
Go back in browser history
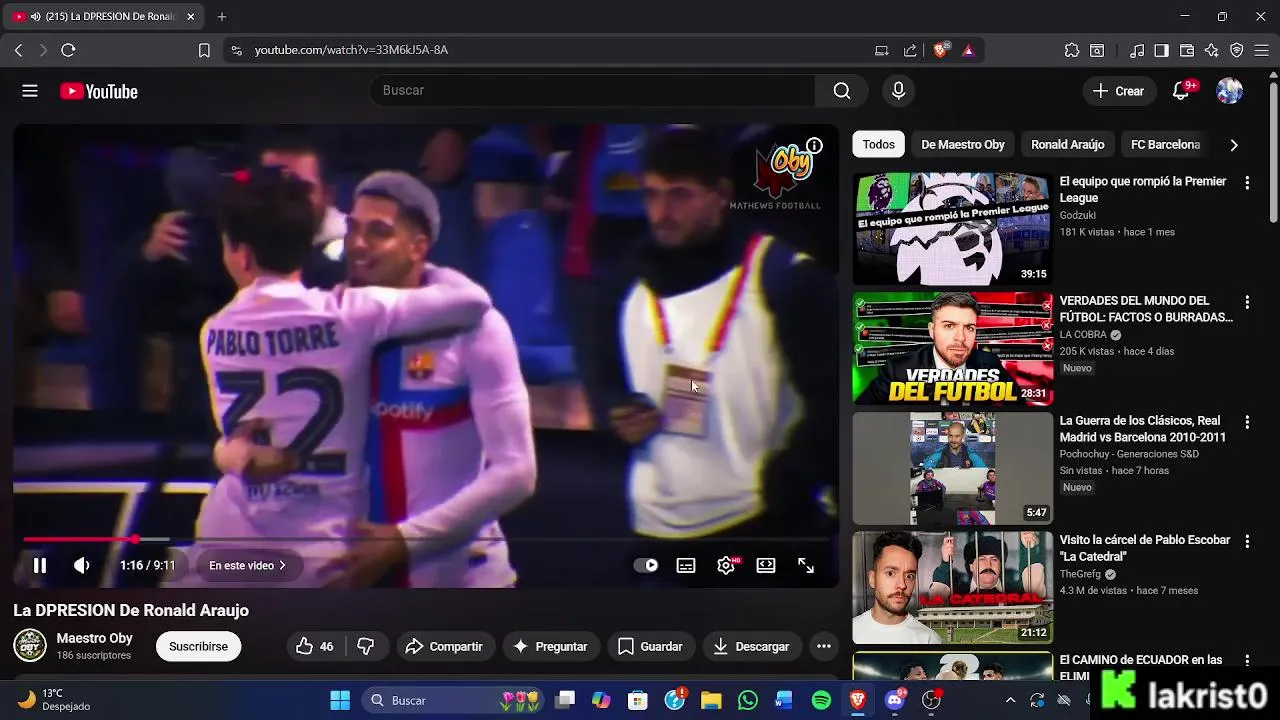click(x=18, y=50)
